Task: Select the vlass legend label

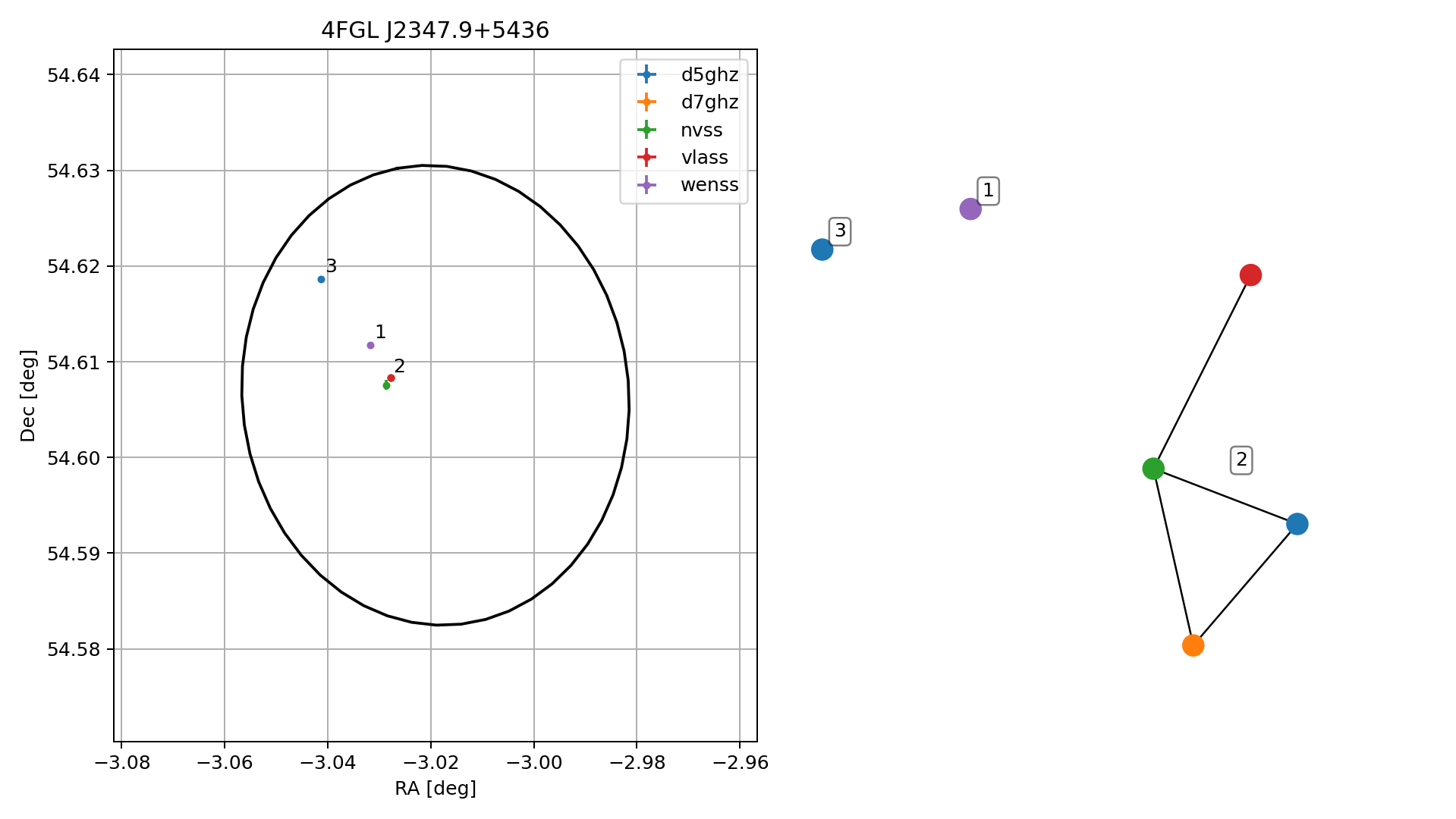Action: coord(704,158)
